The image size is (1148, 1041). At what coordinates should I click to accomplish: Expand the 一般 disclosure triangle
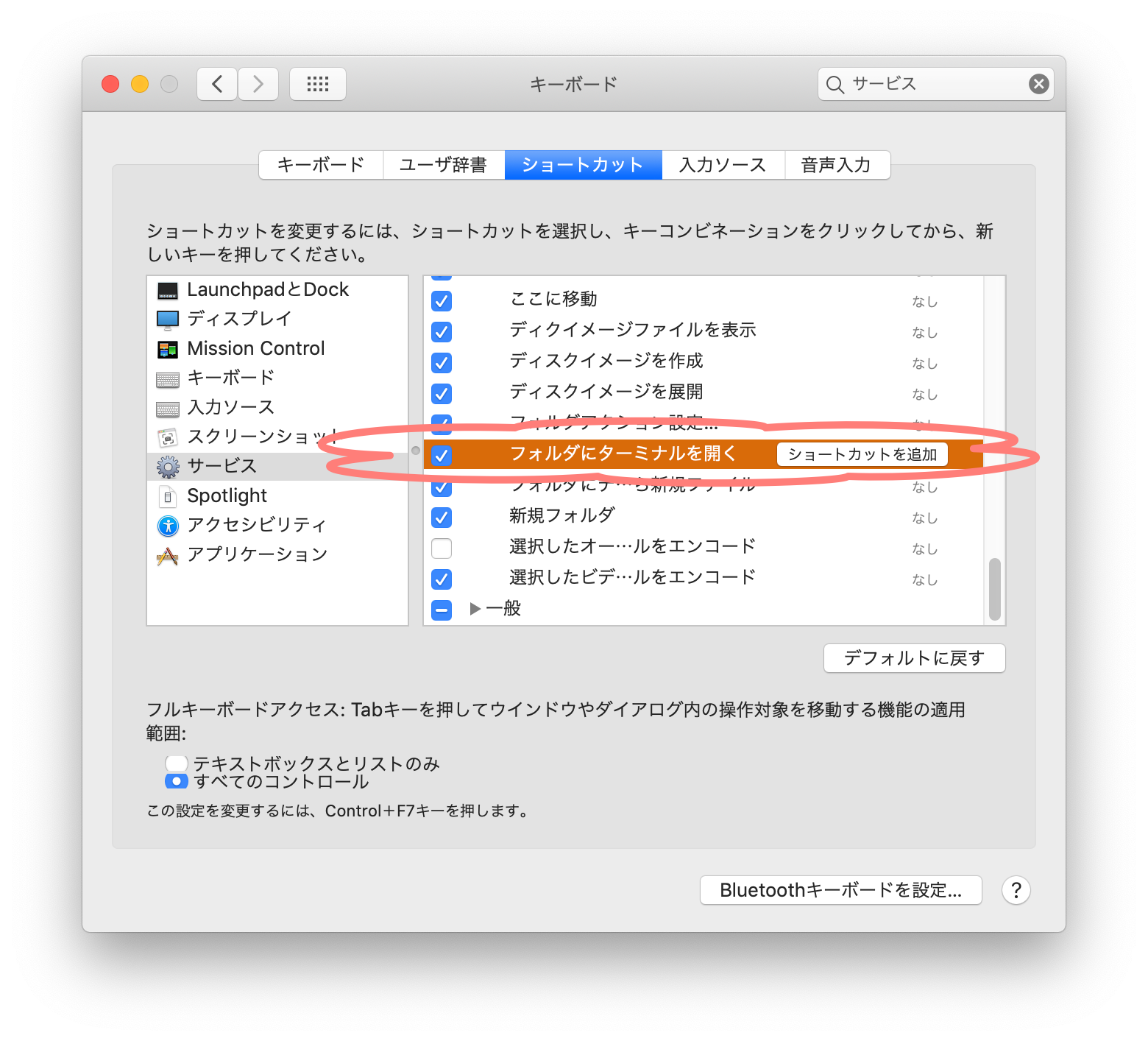click(475, 609)
